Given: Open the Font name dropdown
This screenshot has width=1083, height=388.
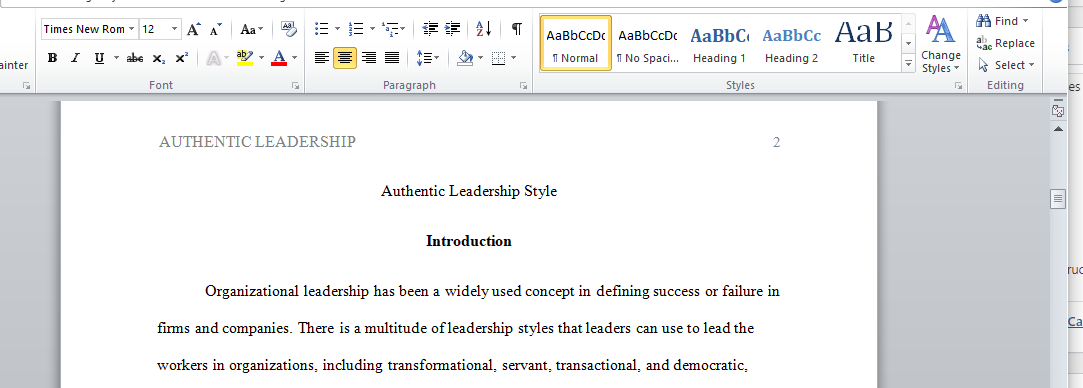Looking at the screenshot, I should 131,29.
